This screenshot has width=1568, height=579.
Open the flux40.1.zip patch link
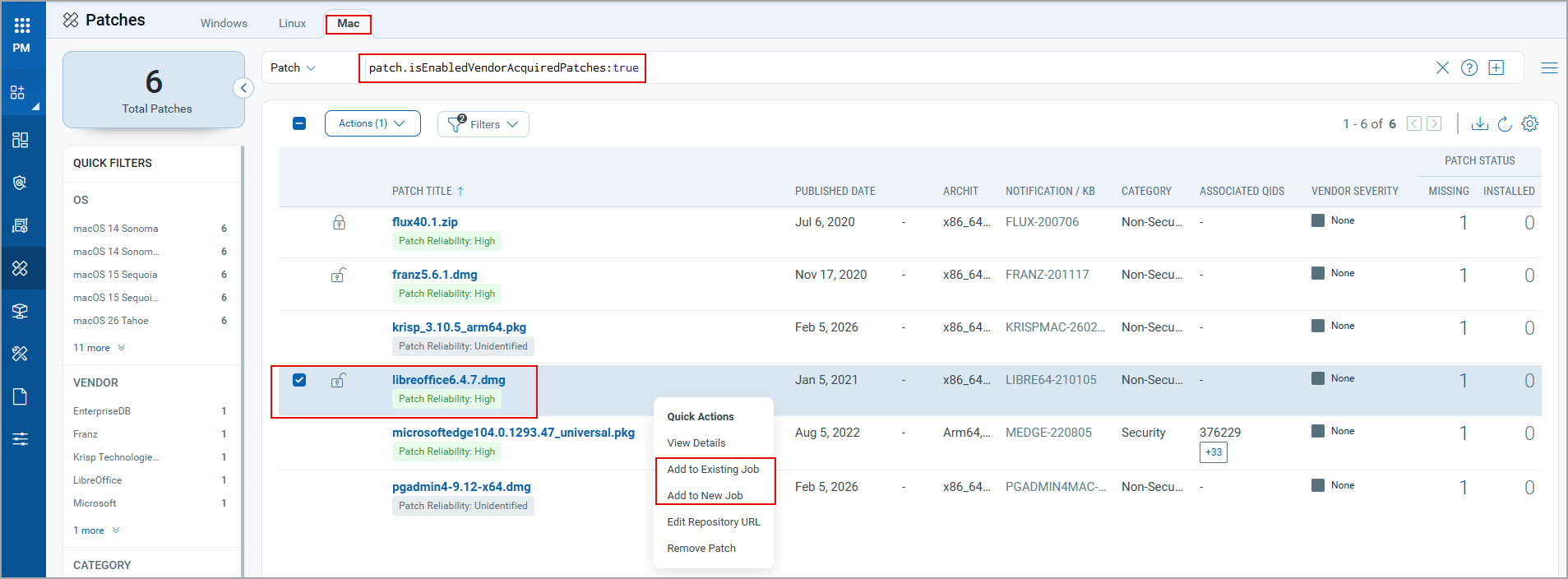tap(424, 222)
